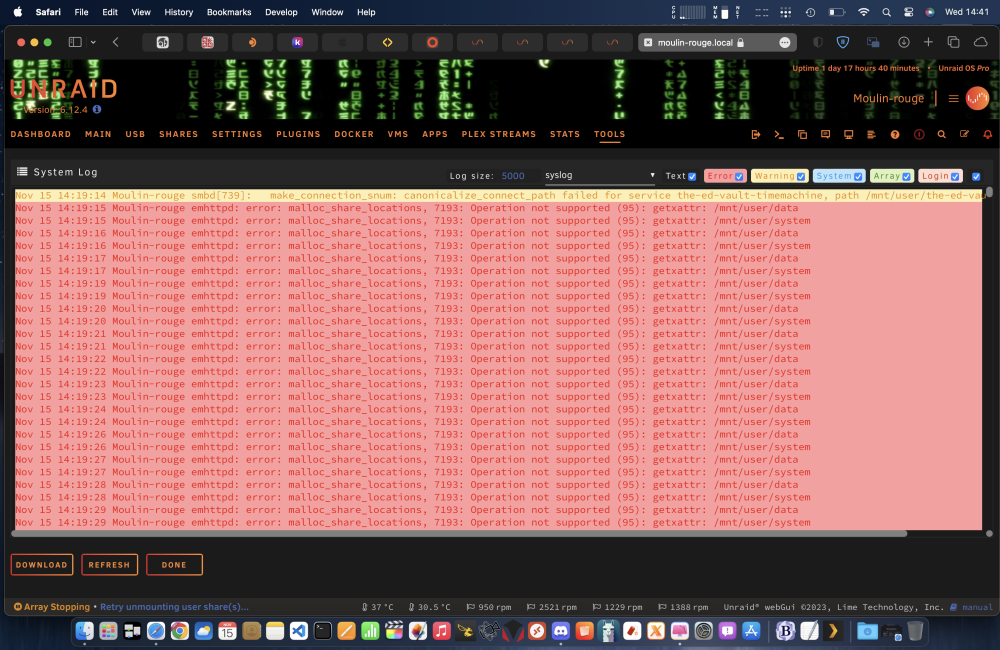This screenshot has width=1000, height=650.
Task: Click the REFRESH button
Action: click(x=109, y=565)
